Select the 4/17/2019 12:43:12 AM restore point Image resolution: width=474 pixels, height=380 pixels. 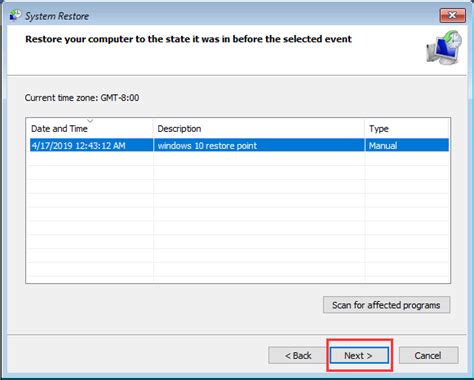[x=239, y=145]
